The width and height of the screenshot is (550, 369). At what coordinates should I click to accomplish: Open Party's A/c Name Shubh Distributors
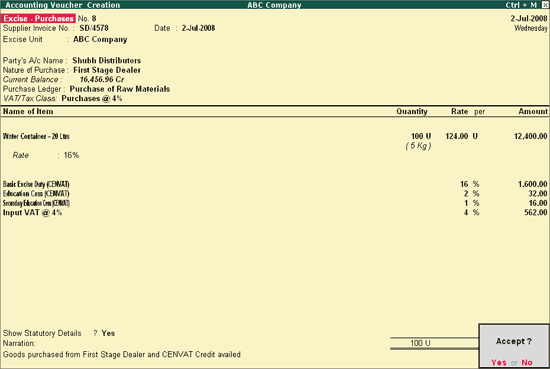(107, 60)
